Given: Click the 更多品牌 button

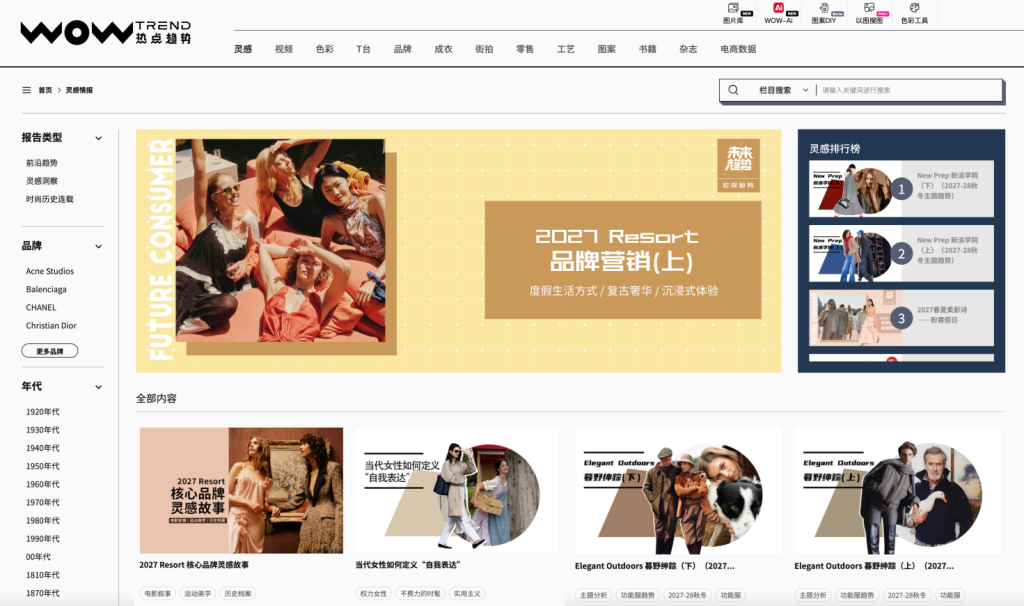Looking at the screenshot, I should click(50, 351).
